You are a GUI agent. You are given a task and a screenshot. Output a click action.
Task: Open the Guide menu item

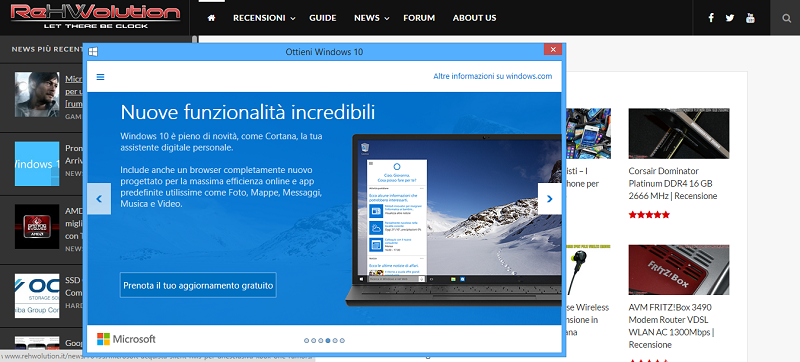[x=322, y=18]
